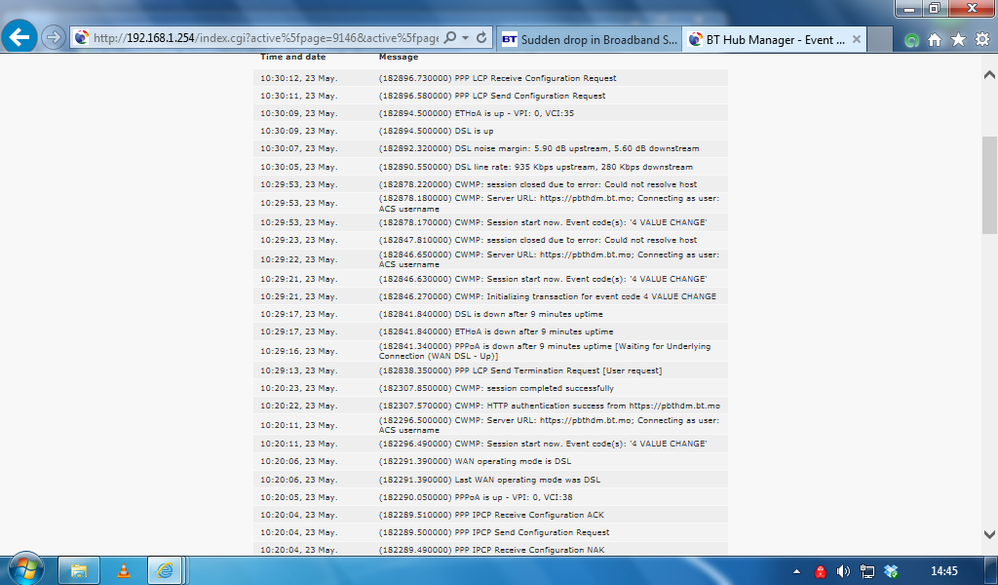Click the 'Message' column header
998x585 pixels.
398,57
